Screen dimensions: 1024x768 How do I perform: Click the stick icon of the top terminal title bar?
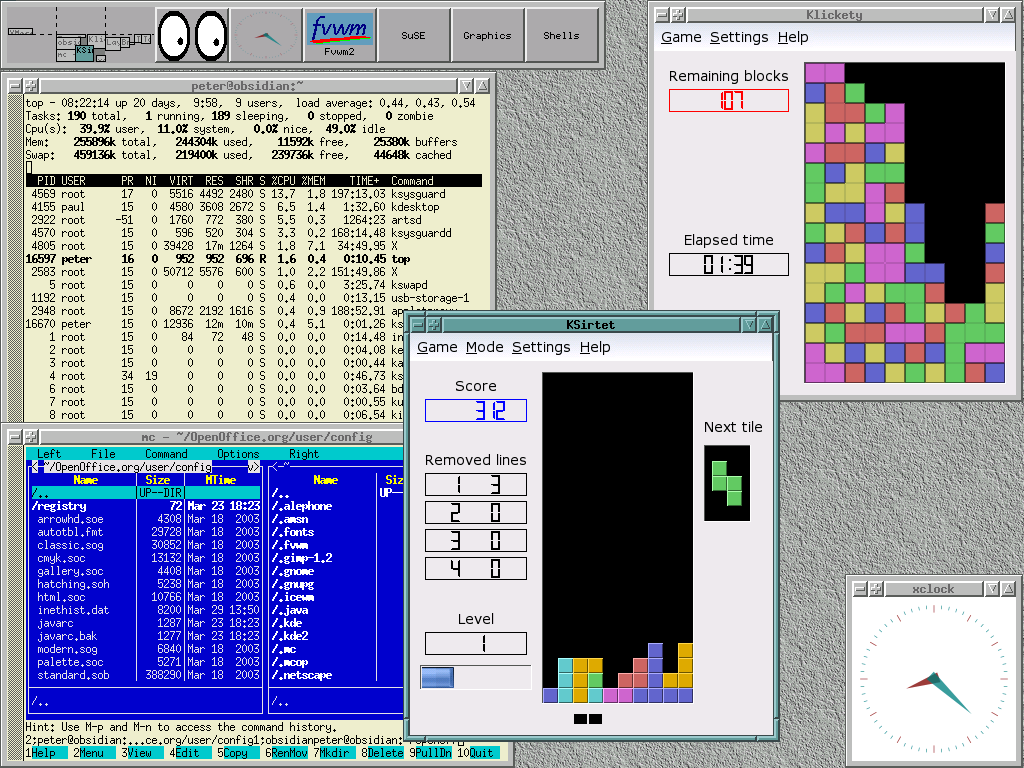(x=30, y=86)
